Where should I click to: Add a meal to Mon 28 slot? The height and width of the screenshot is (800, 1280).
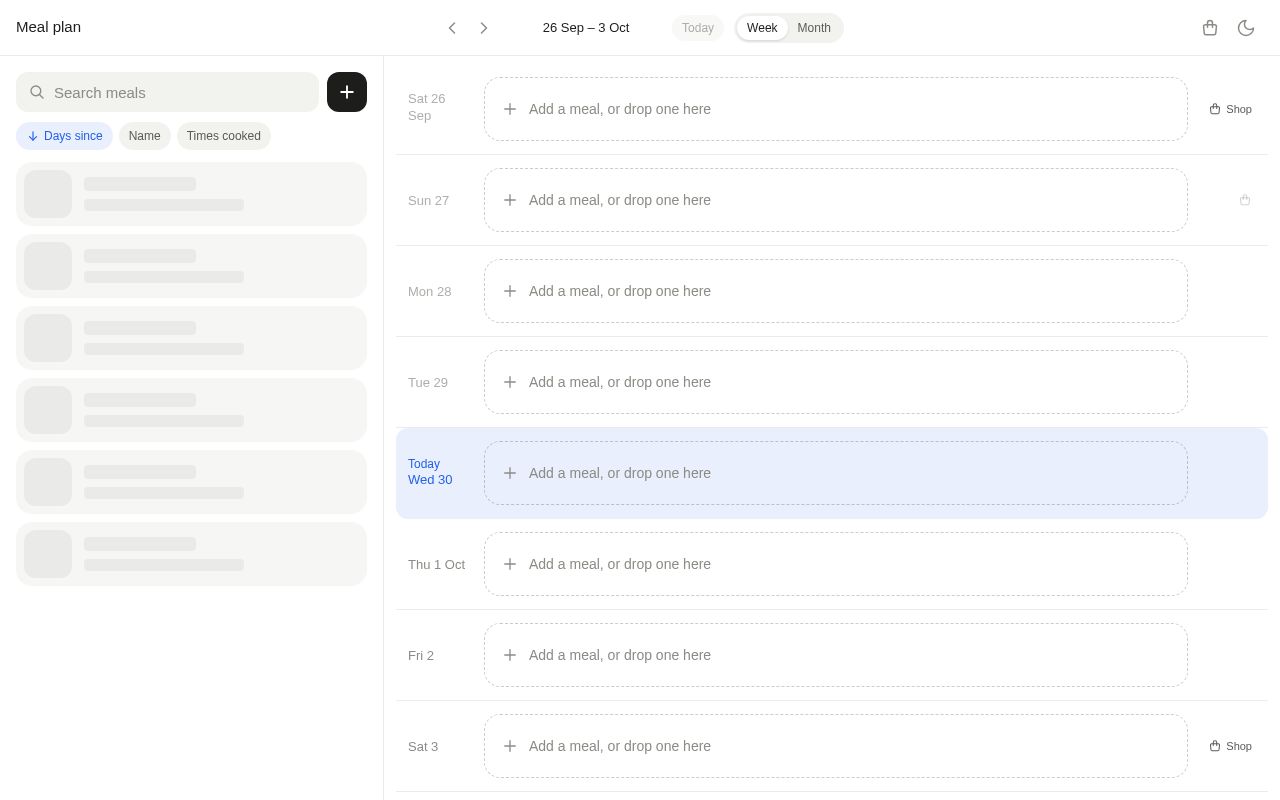coord(836,291)
